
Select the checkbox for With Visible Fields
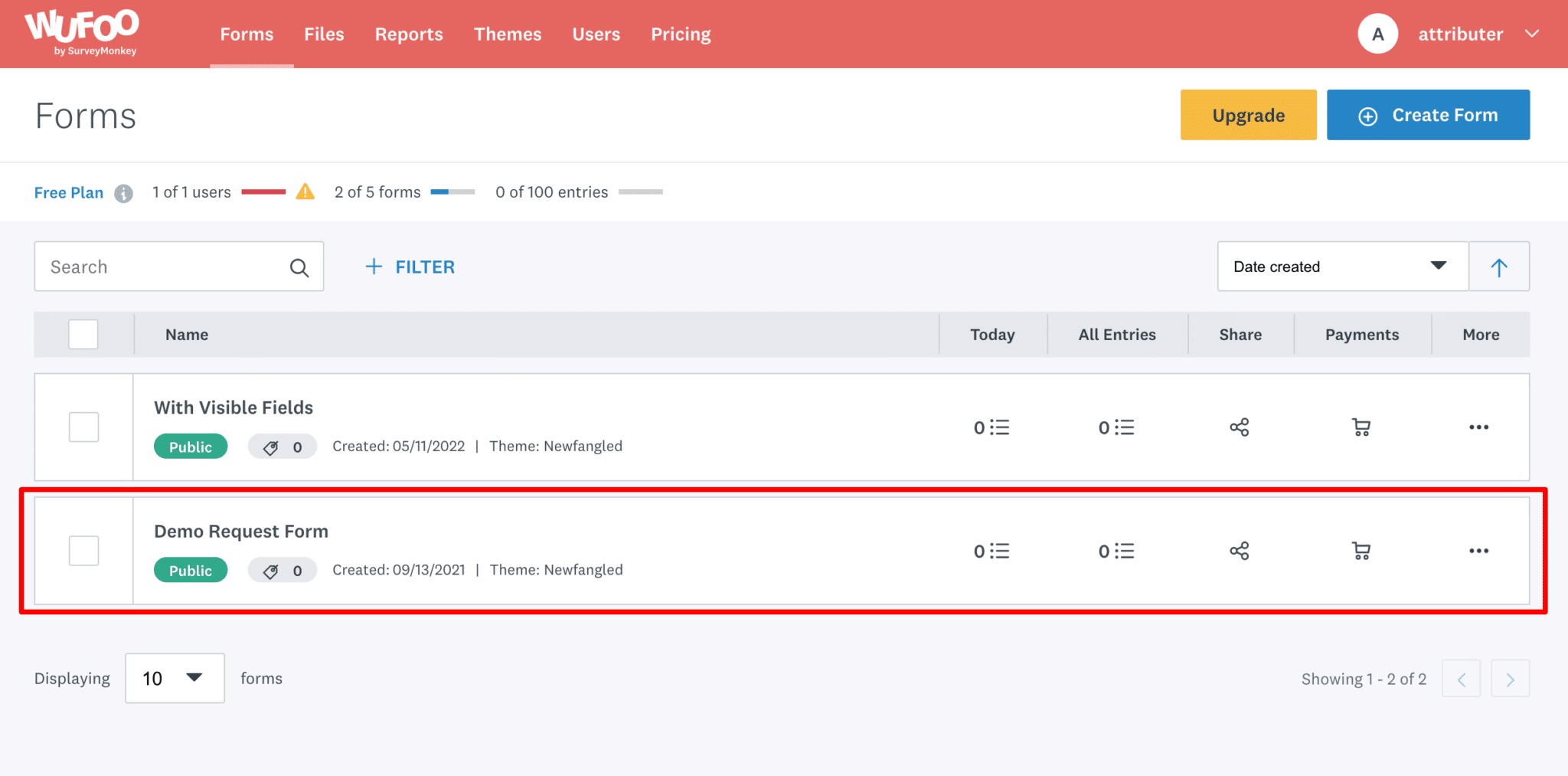tap(83, 427)
